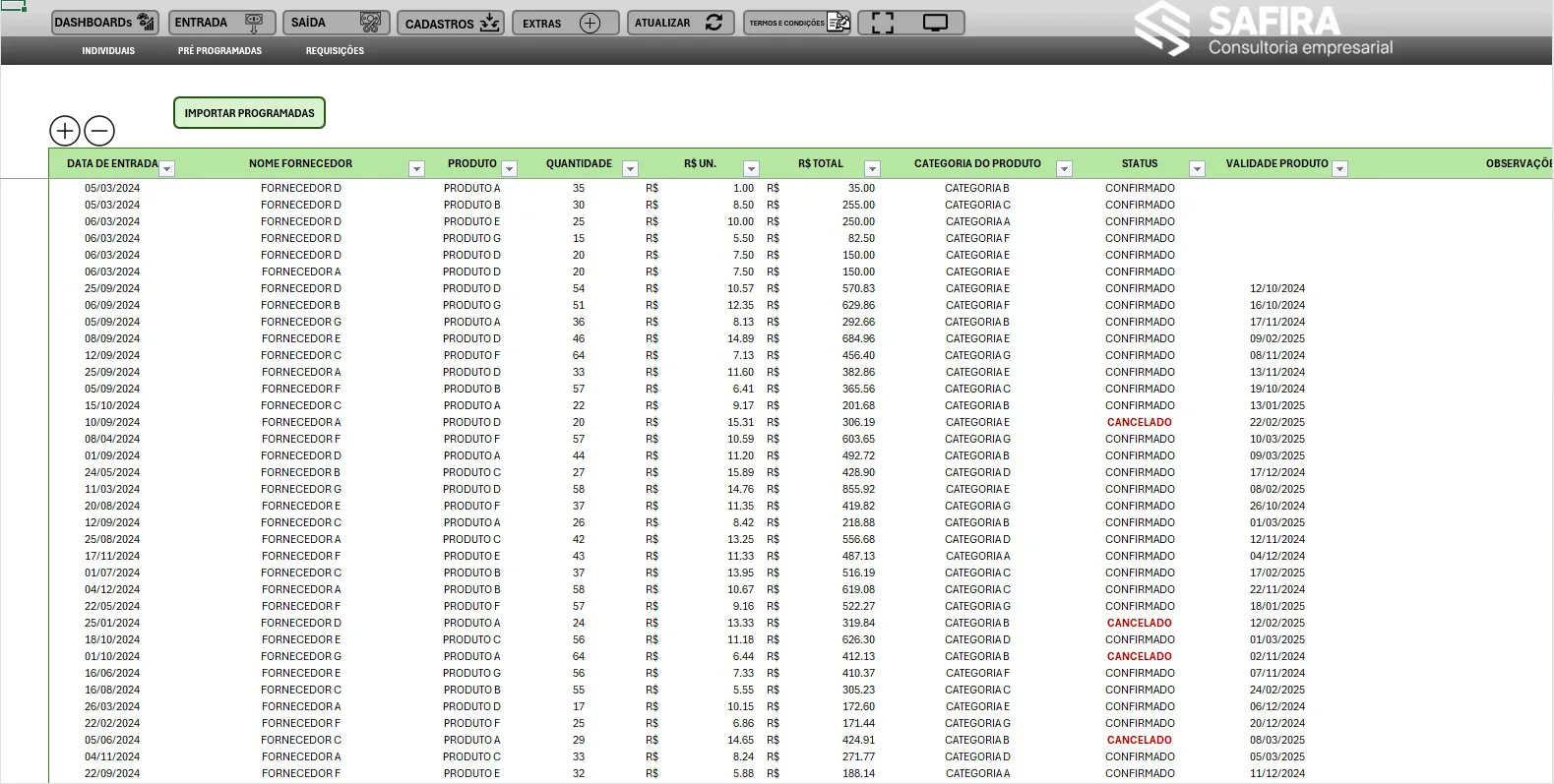This screenshot has height=784, width=1554.
Task: Select the total cell 35.00
Action: click(x=861, y=188)
